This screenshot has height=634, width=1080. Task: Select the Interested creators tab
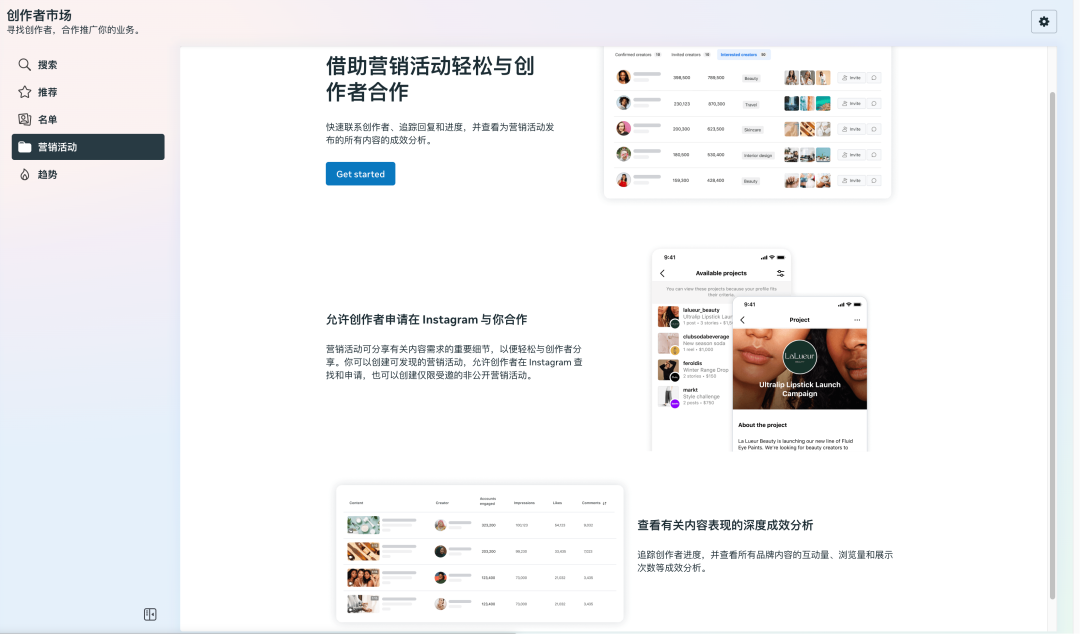click(743, 54)
